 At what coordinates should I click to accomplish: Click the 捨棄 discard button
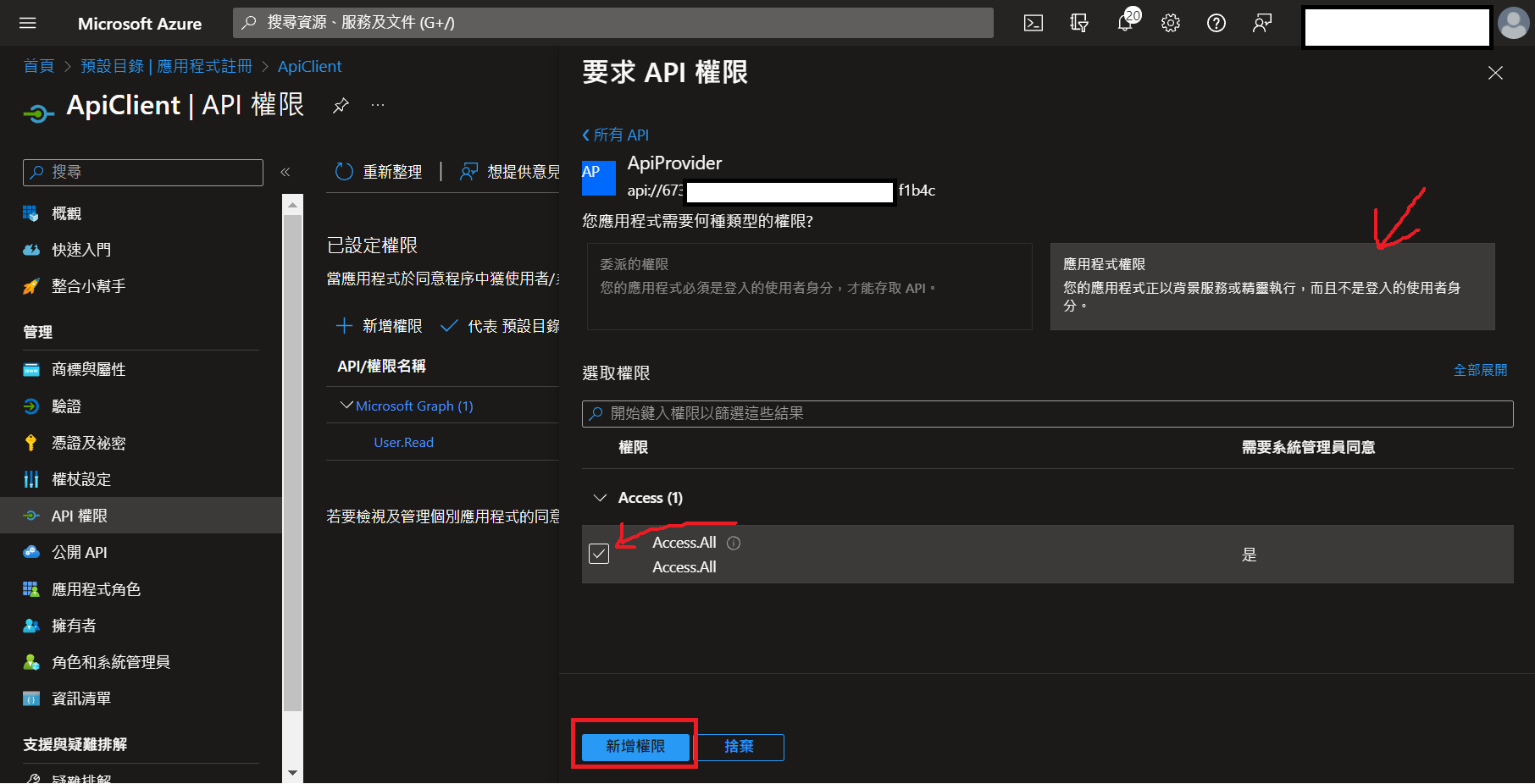pos(739,747)
